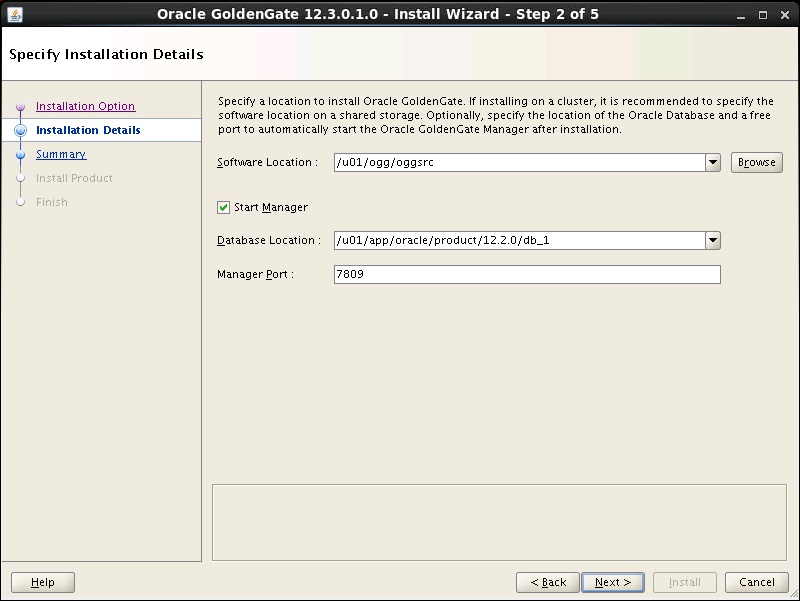The height and width of the screenshot is (601, 800).
Task: Toggle the Start Manager checkbox
Action: click(223, 207)
